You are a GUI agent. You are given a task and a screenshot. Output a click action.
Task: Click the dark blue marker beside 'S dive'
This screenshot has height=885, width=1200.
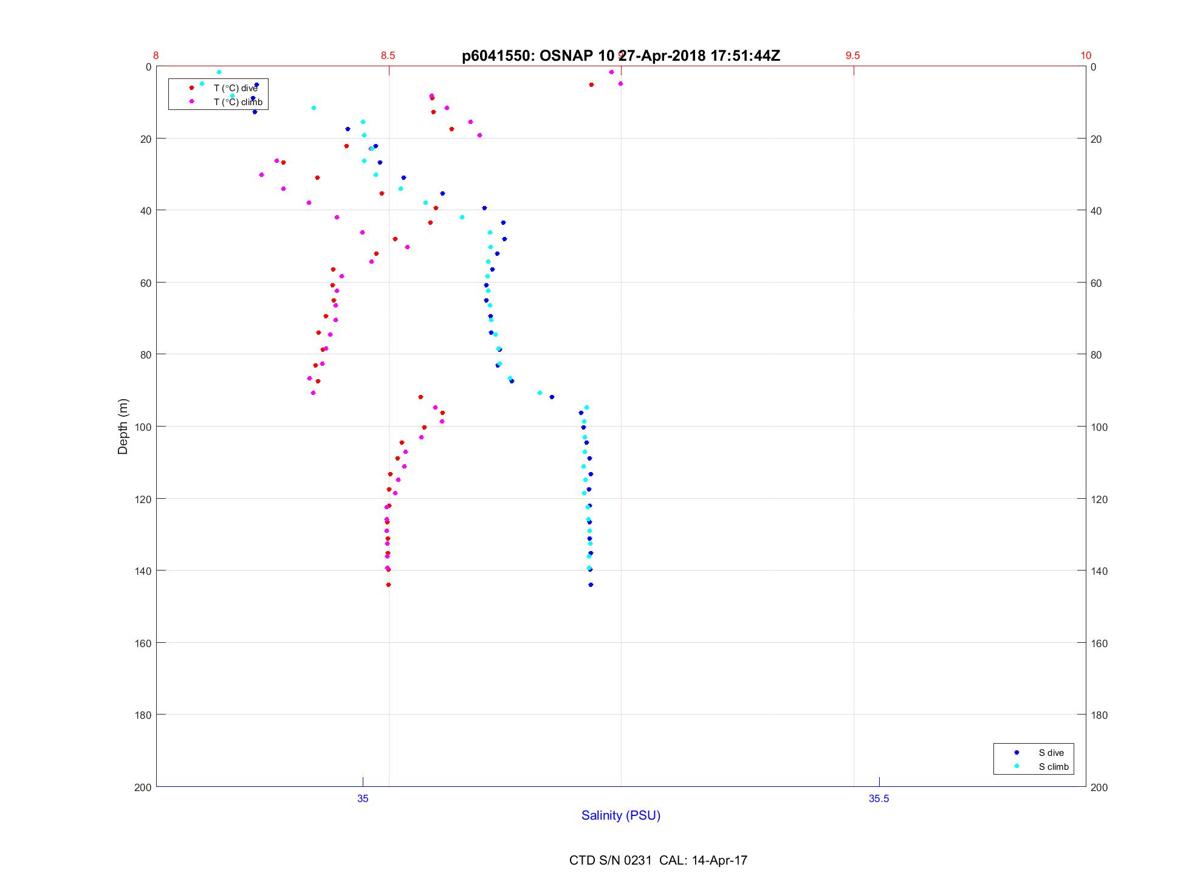pyautogui.click(x=1016, y=752)
